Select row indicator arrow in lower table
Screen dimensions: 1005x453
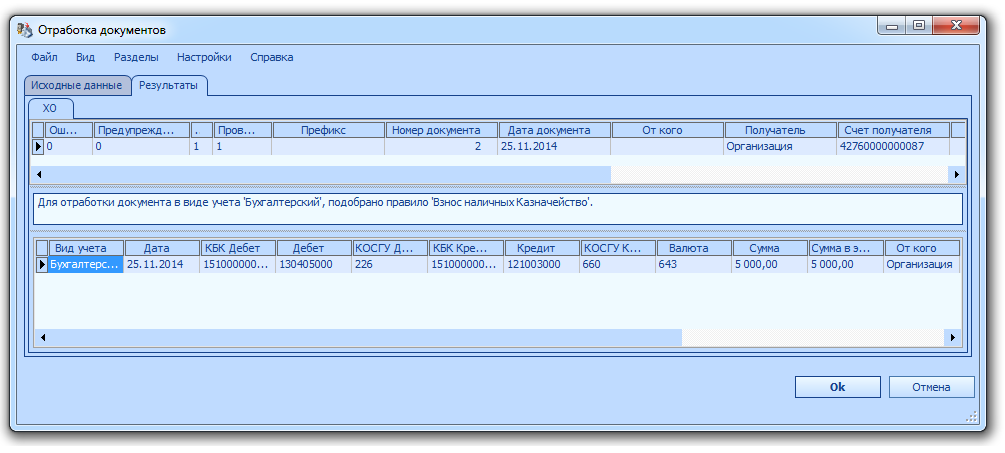pos(41,265)
